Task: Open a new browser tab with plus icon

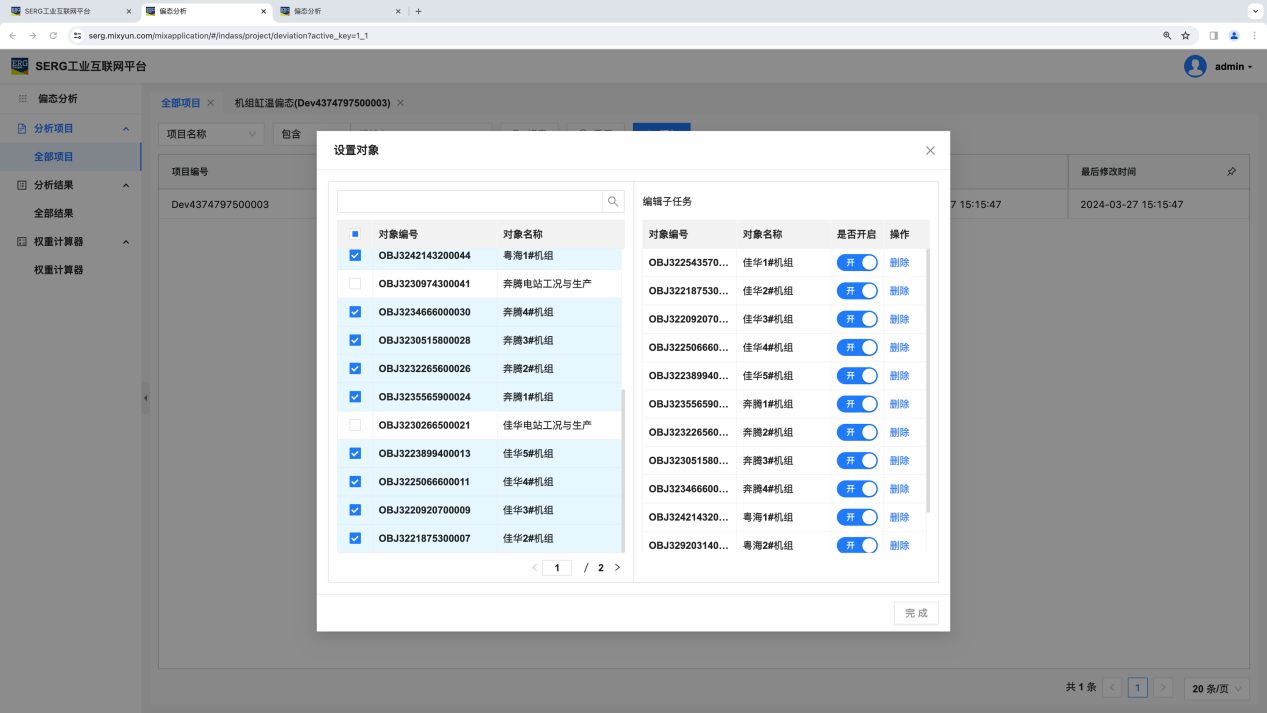Action: [x=418, y=11]
